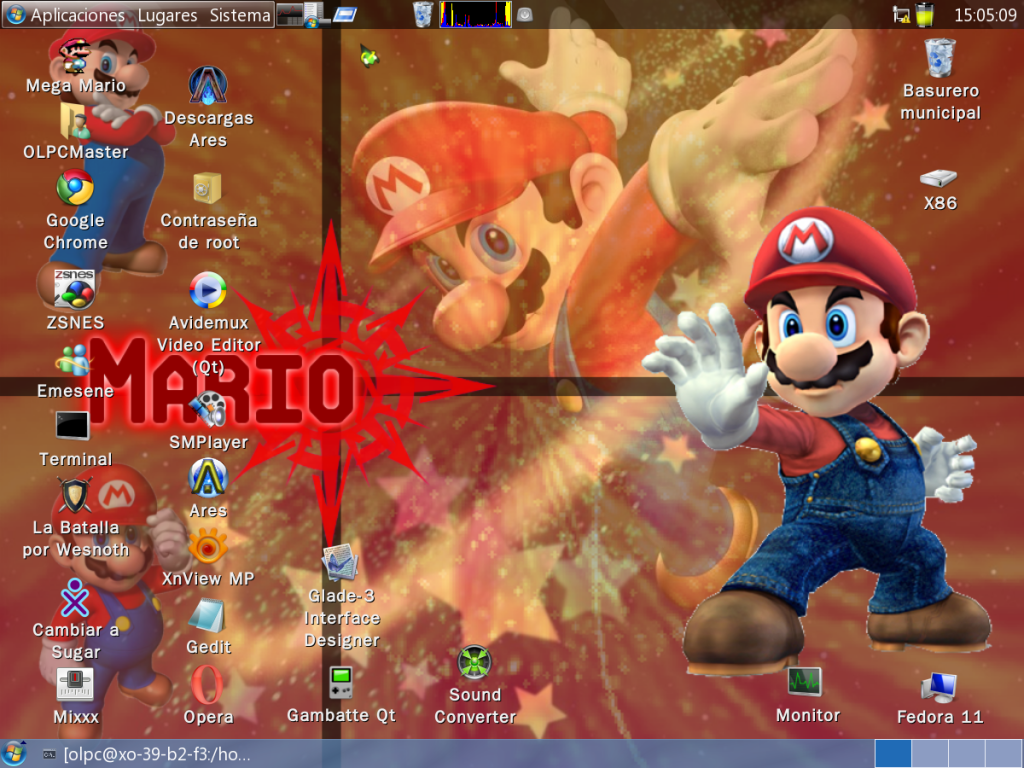The image size is (1024, 768).
Task: Check the battery status tray icon
Action: coord(924,14)
